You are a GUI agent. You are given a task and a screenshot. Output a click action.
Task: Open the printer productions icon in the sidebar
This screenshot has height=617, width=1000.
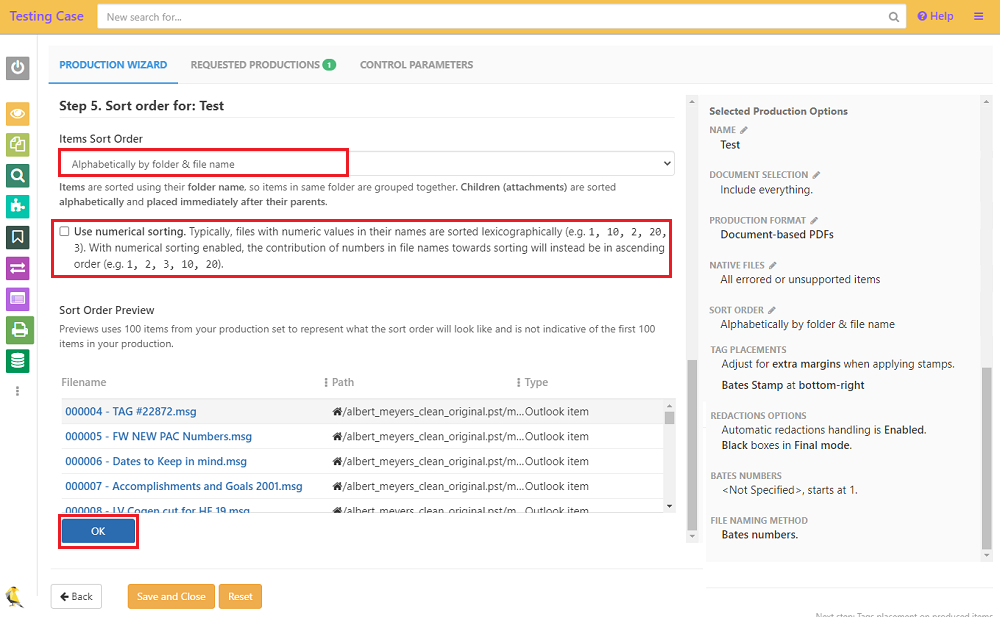tap(17, 330)
